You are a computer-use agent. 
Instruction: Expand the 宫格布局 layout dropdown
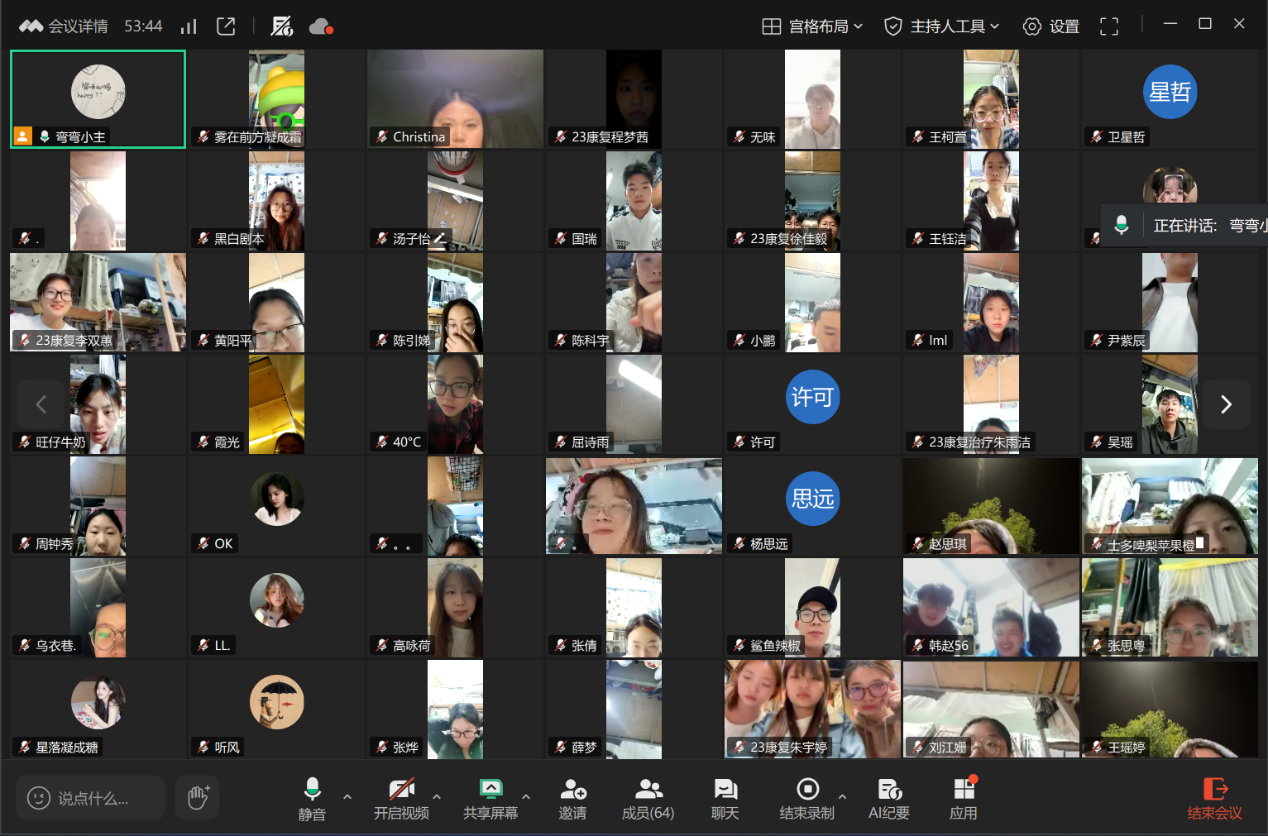(812, 26)
